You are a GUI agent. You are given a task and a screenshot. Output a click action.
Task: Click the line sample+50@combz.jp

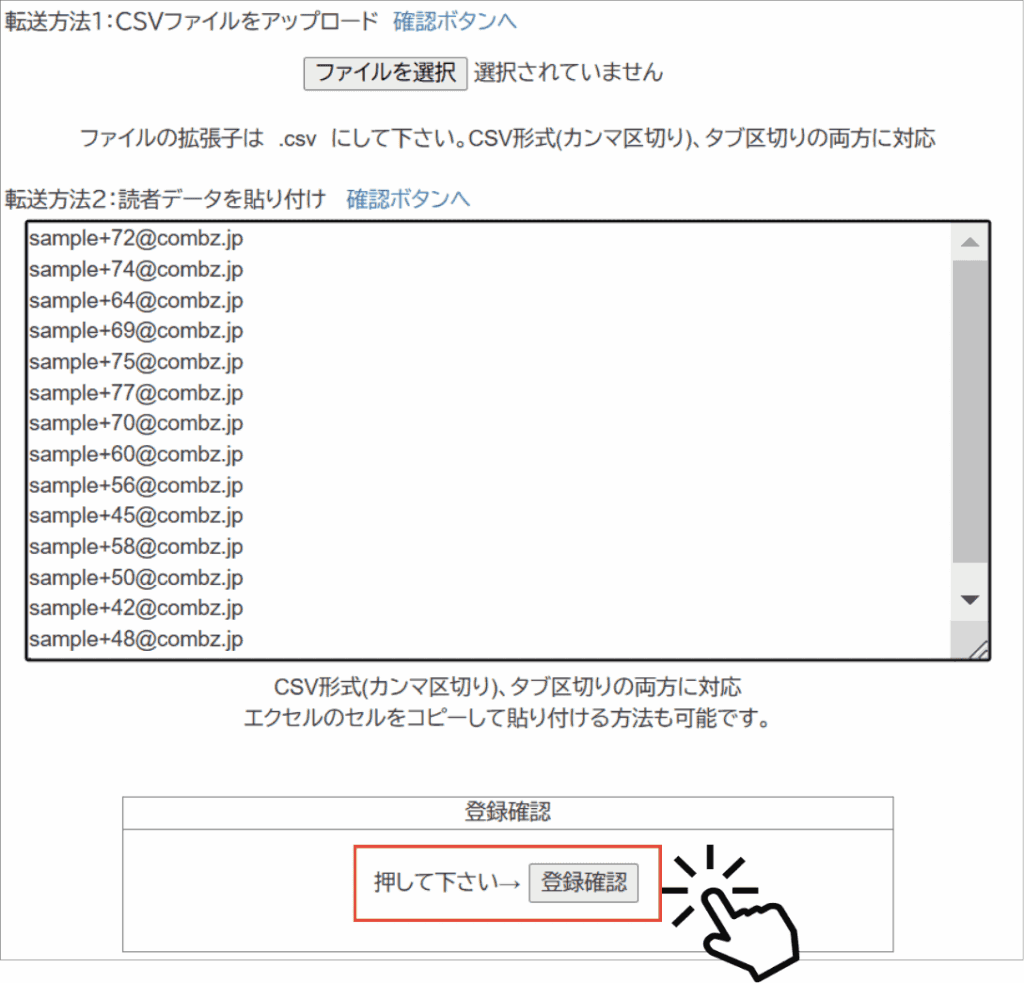pyautogui.click(x=136, y=577)
